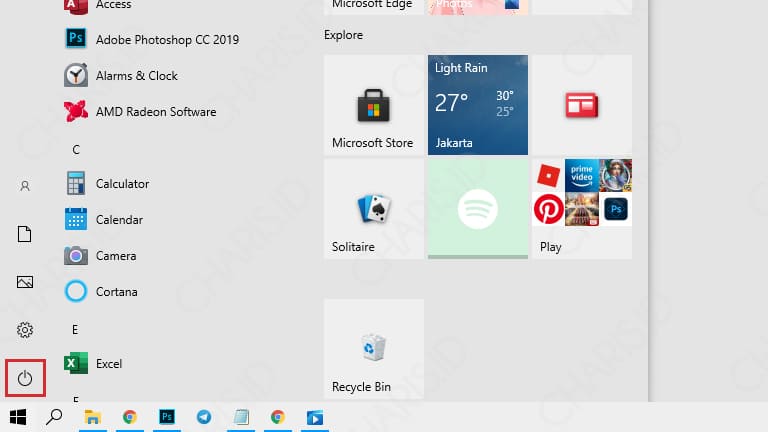Open hidden-object game icon in Play folder
Viewport: 768px width, 432px height.
tap(616, 175)
